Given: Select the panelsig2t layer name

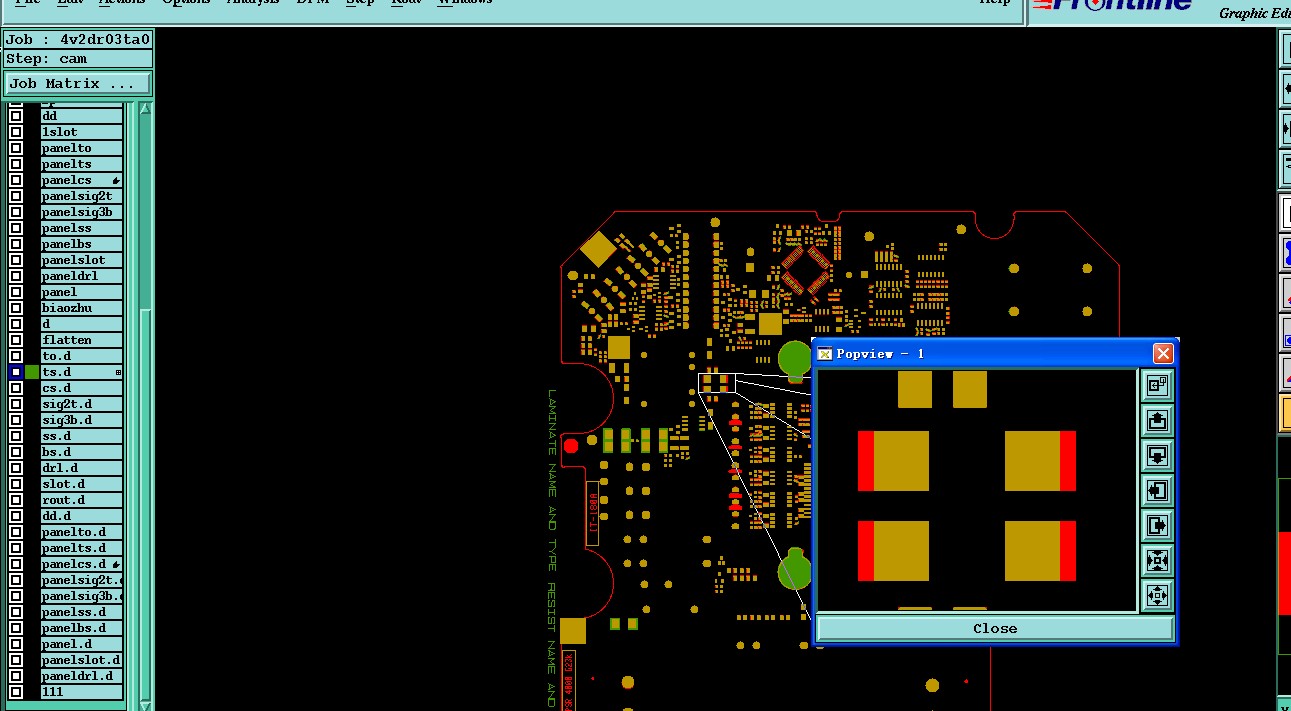Looking at the screenshot, I should (x=82, y=196).
